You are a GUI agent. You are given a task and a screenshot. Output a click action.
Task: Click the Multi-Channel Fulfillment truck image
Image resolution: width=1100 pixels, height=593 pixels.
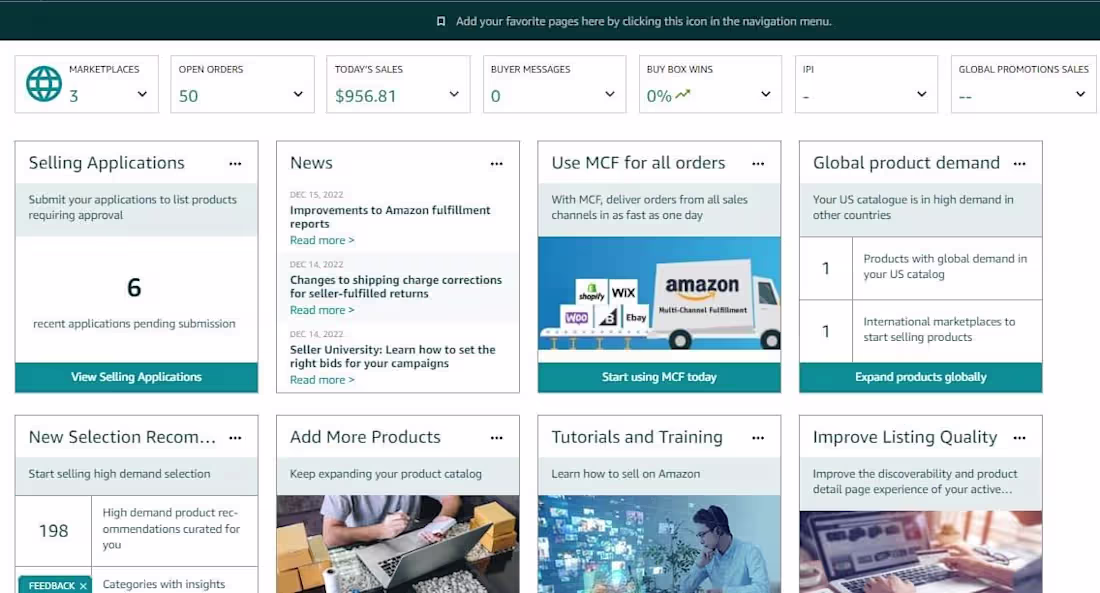tap(659, 293)
